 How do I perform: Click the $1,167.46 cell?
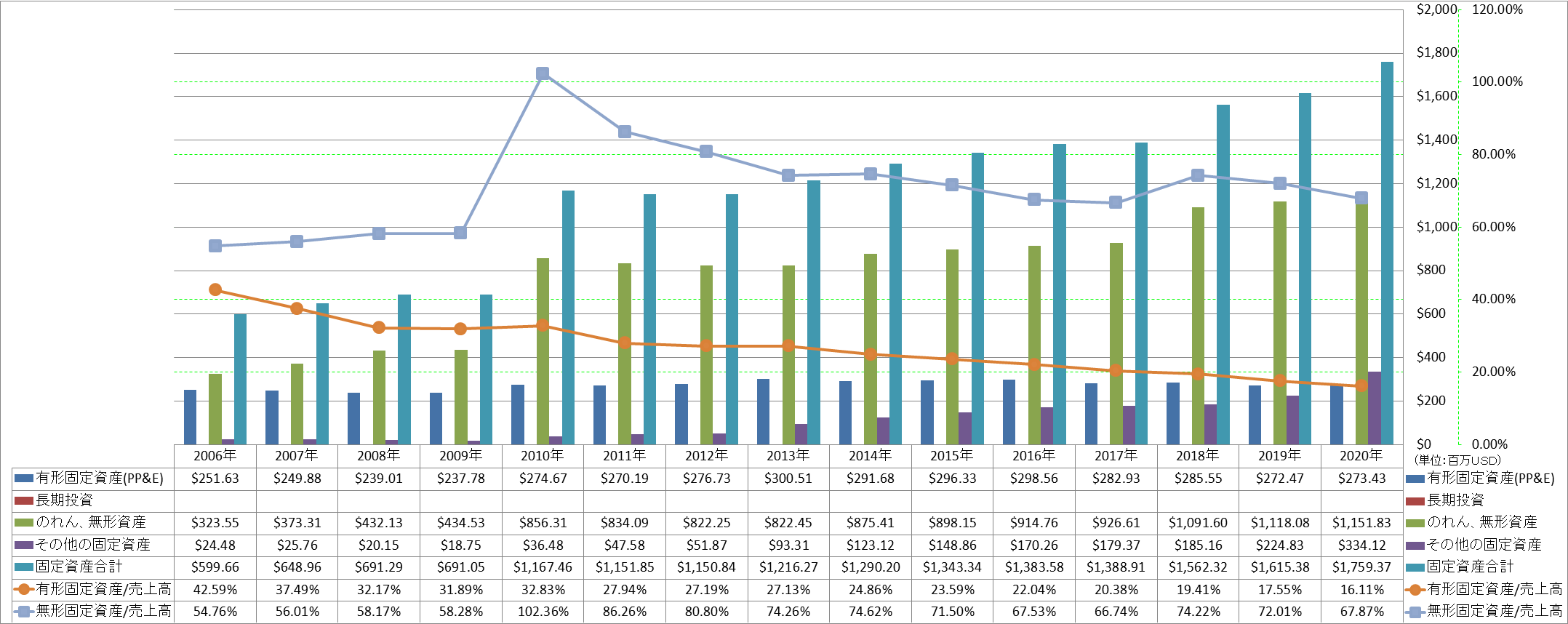[543, 567]
